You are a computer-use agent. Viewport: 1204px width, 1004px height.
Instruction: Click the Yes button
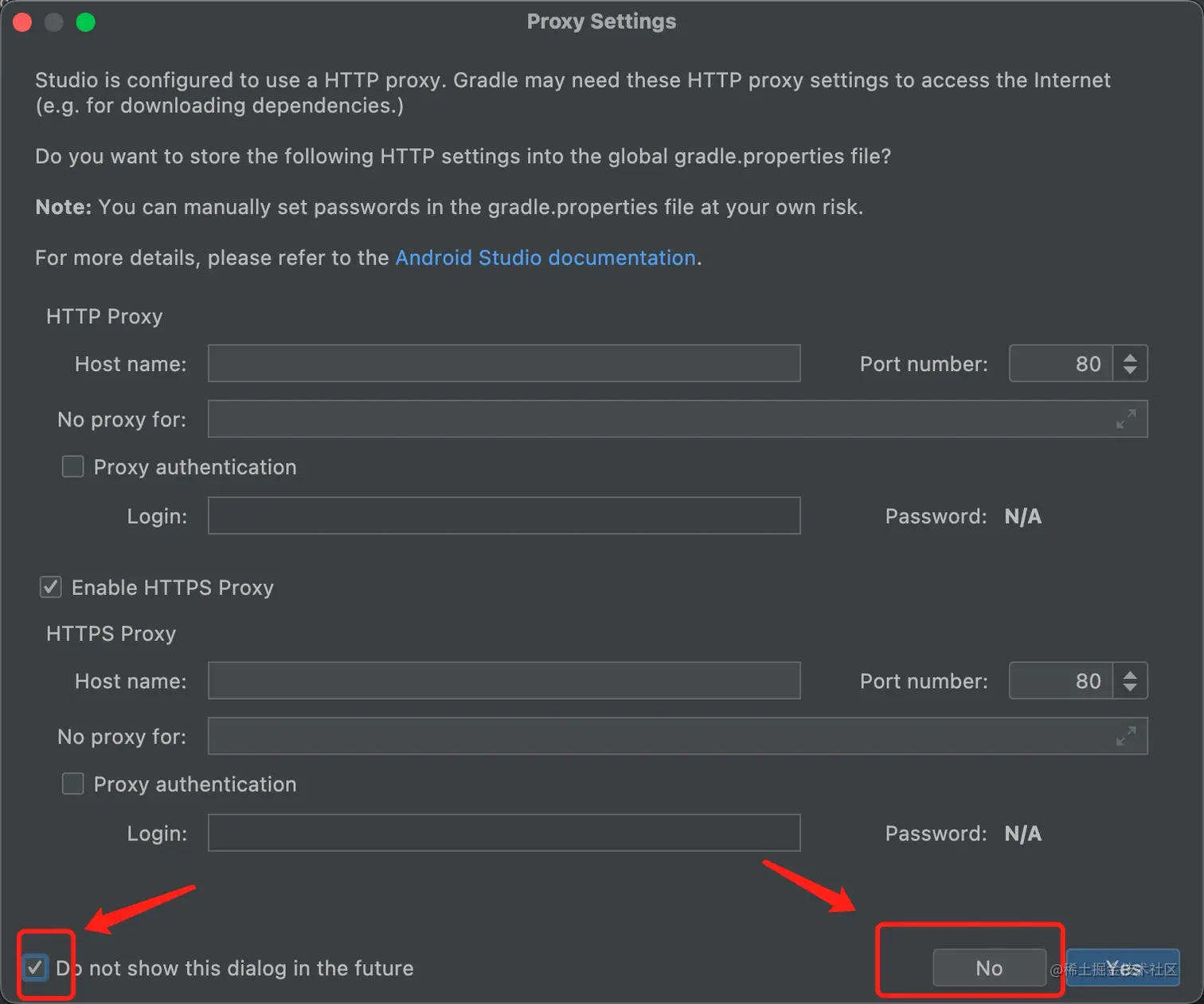click(1123, 967)
